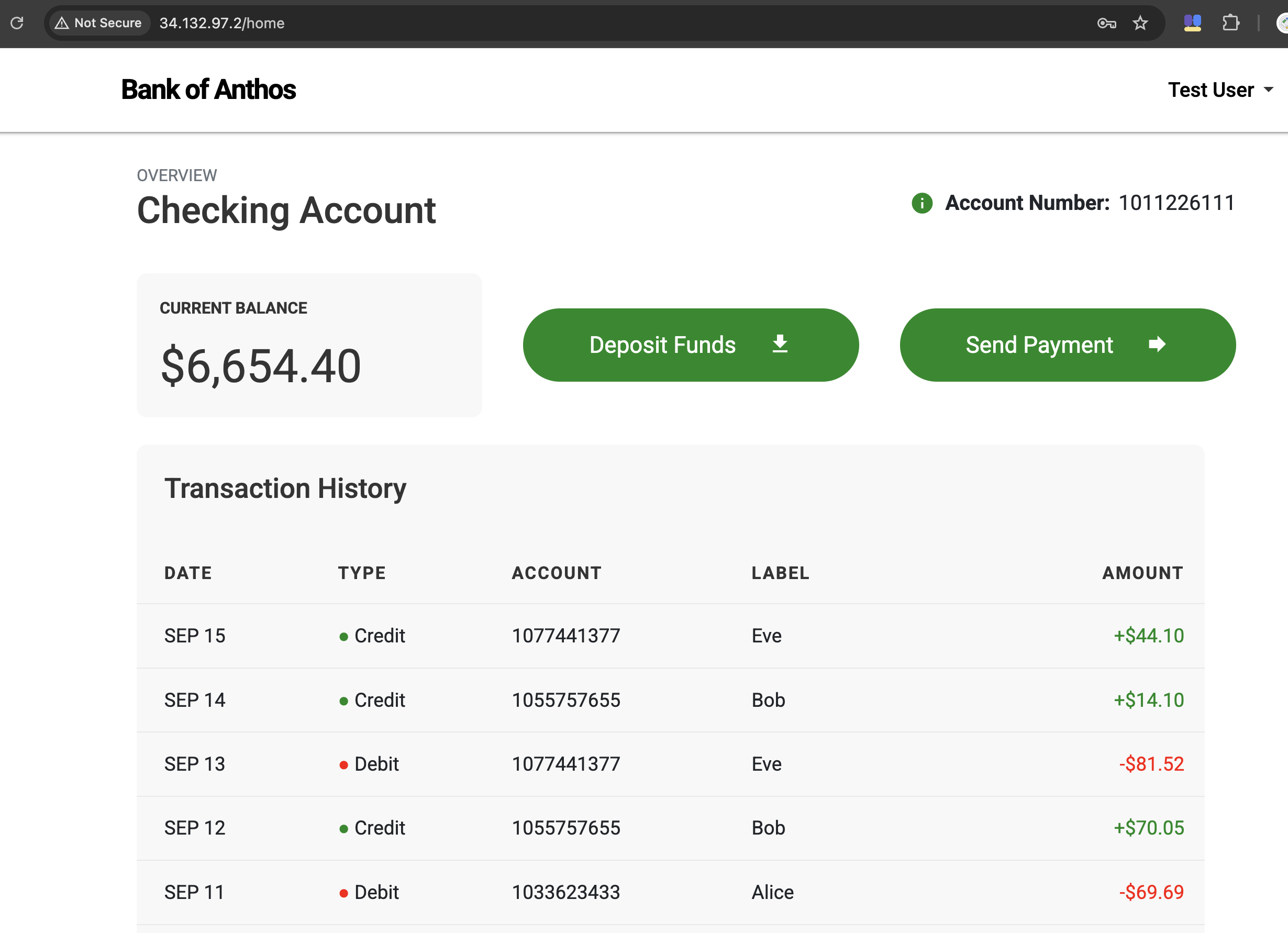Expand the Test User dropdown menu
This screenshot has height=933, width=1288.
point(1220,90)
